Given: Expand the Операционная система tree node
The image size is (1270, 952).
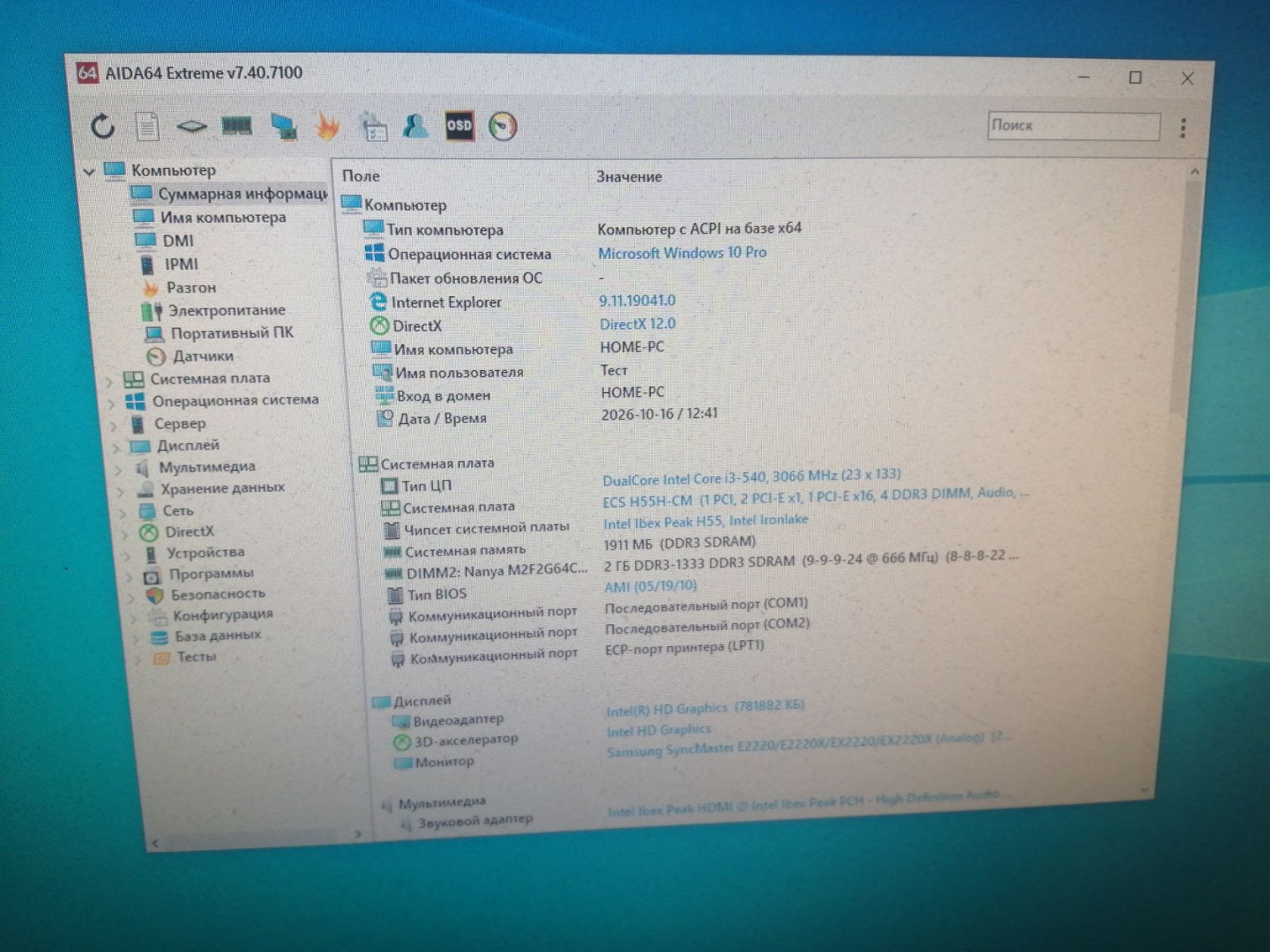Looking at the screenshot, I should pos(112,403).
